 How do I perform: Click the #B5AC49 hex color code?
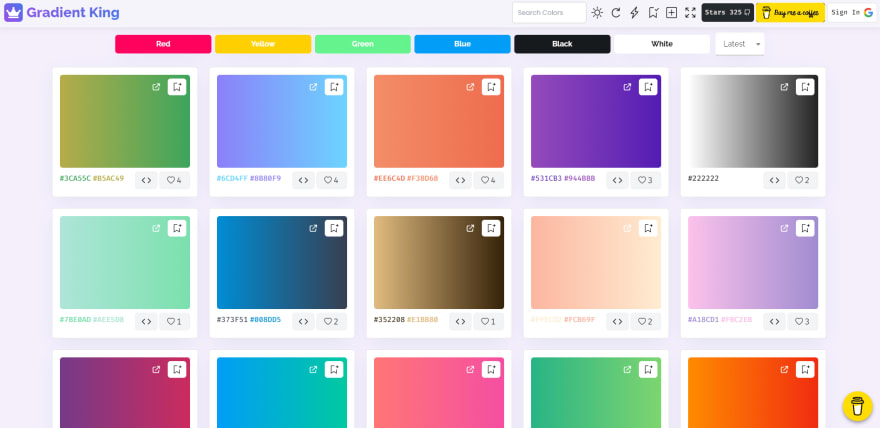(x=108, y=178)
